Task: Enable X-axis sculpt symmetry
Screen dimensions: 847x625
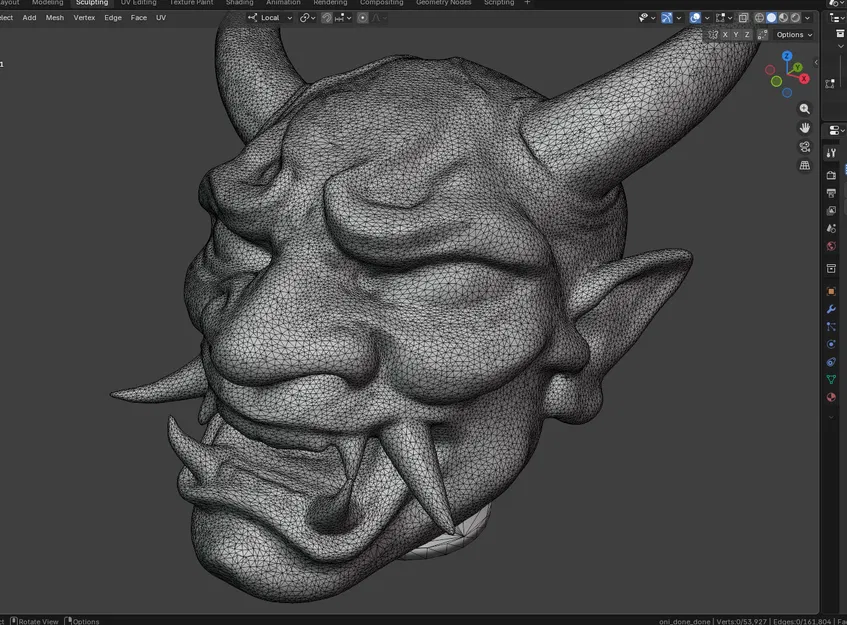Action: (x=725, y=34)
